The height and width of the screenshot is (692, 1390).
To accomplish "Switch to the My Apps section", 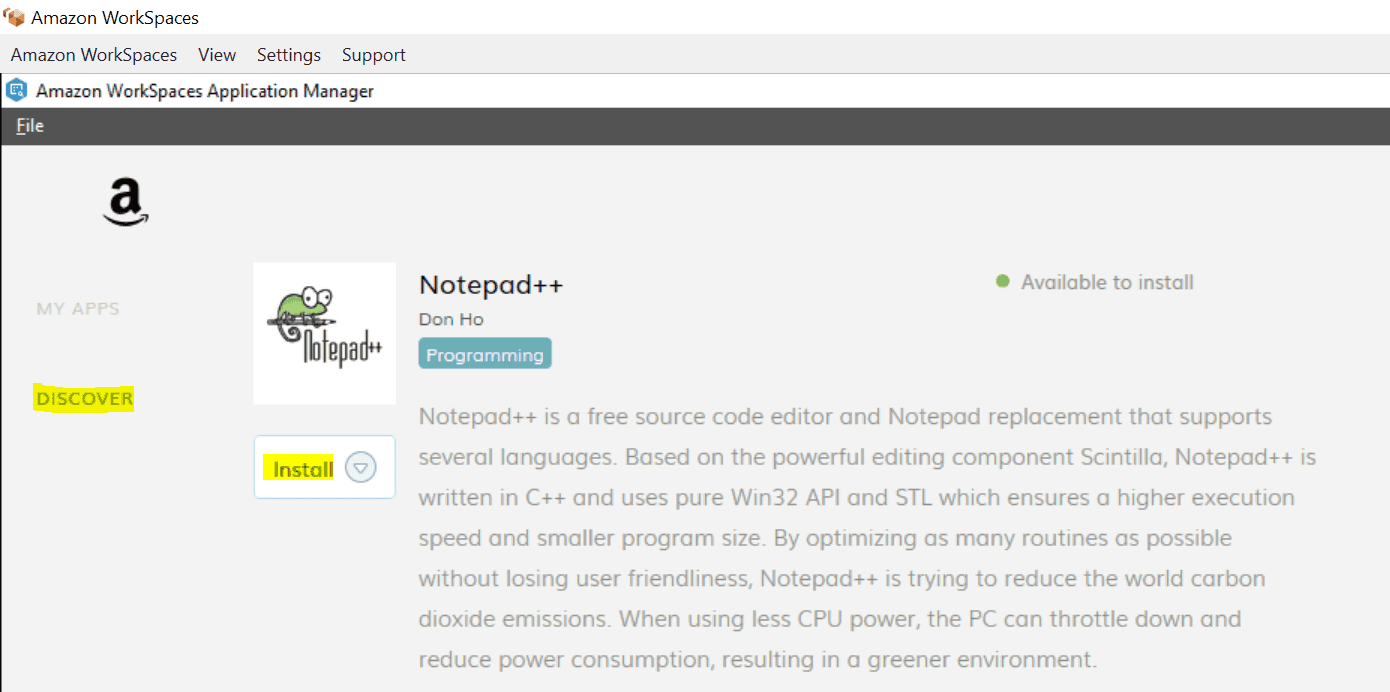I will (78, 309).
